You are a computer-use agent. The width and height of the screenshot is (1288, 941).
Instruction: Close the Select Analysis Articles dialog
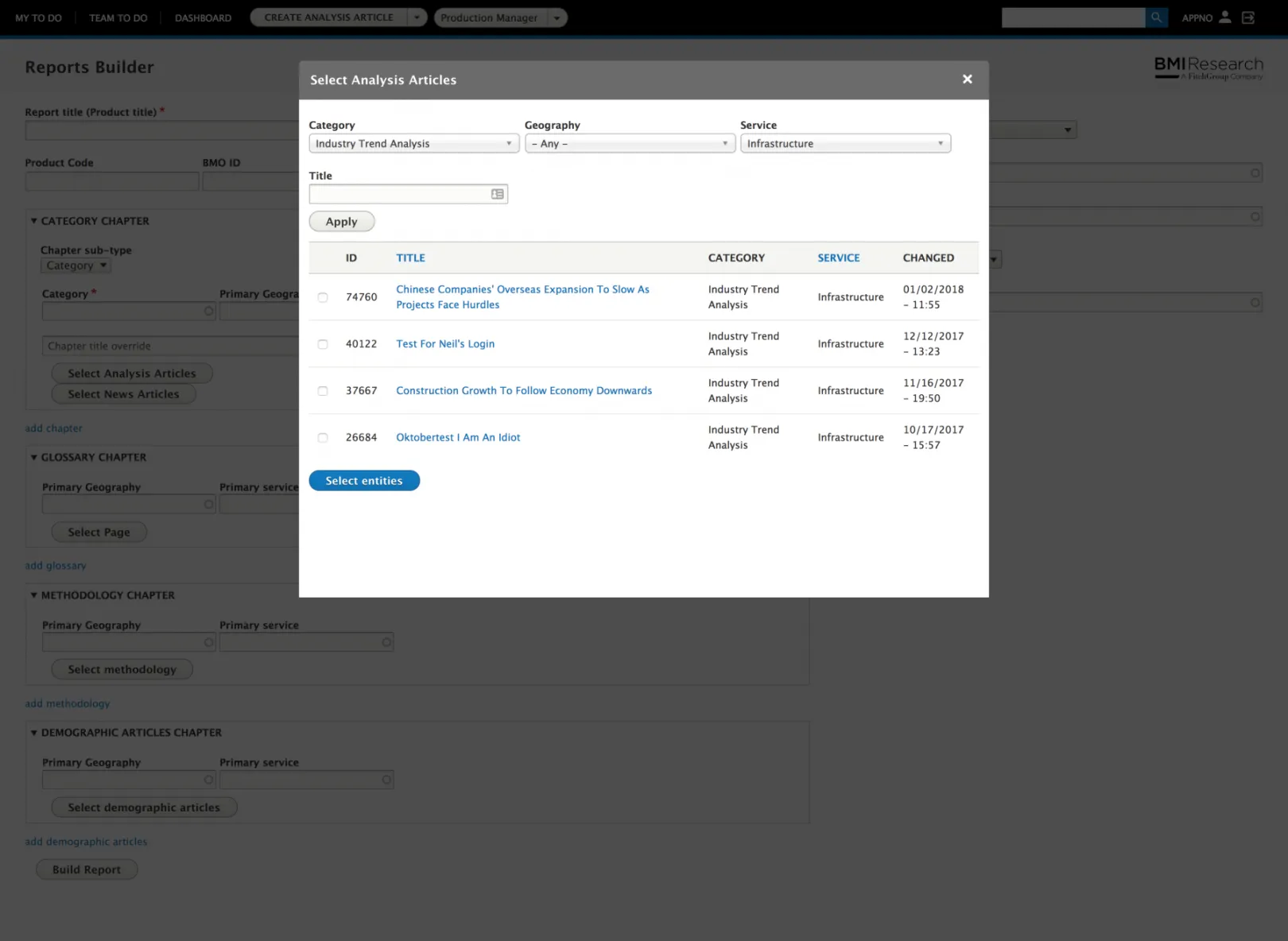click(968, 79)
